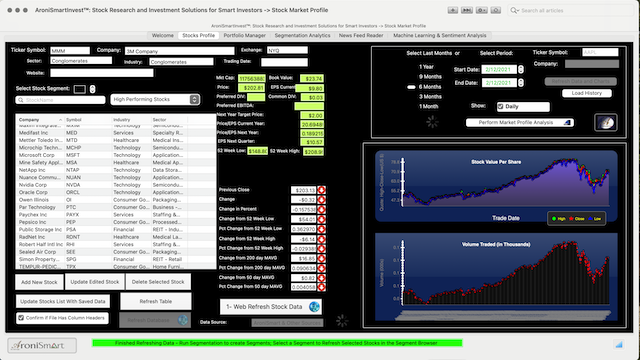Click the Add New Stock button
Viewport: 640px width, 360px height.
click(x=39, y=282)
